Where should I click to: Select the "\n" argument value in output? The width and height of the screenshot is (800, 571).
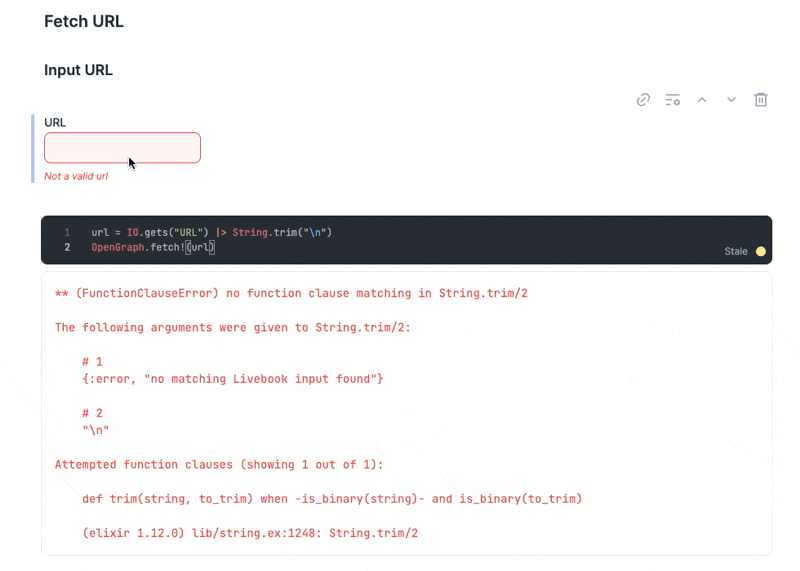pos(95,430)
